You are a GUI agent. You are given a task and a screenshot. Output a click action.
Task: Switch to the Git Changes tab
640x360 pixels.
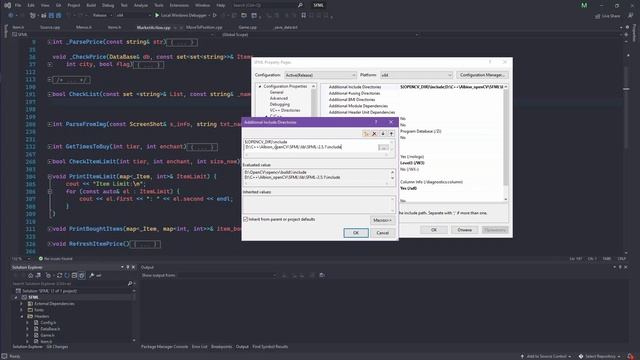pos(57,347)
